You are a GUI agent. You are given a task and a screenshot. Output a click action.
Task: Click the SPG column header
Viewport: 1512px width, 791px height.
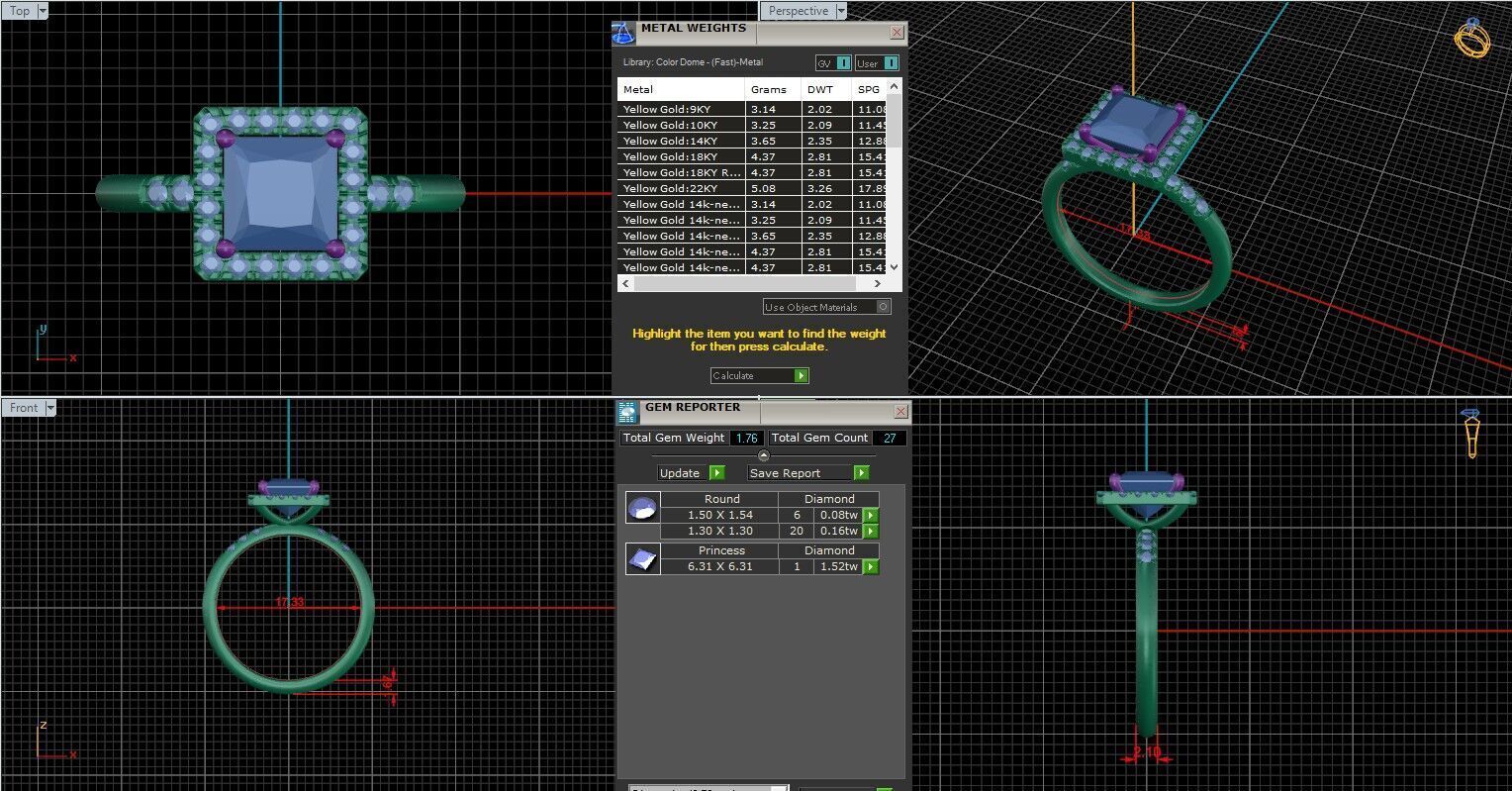pyautogui.click(x=870, y=89)
